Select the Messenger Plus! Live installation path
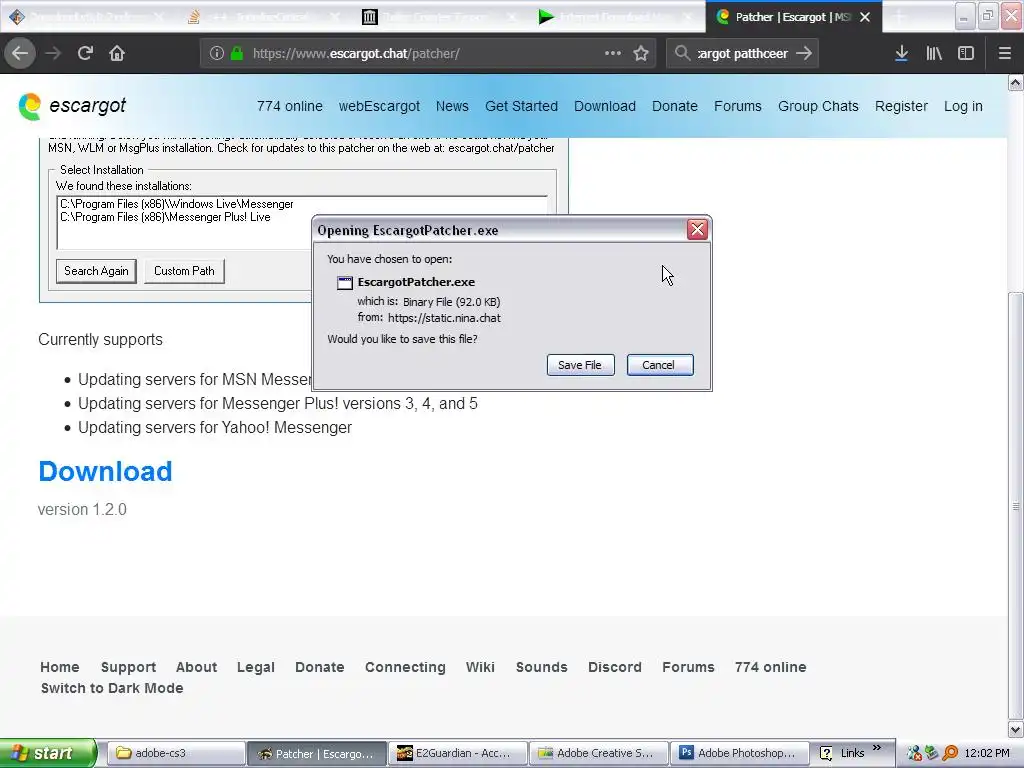This screenshot has width=1024, height=768. point(165,217)
